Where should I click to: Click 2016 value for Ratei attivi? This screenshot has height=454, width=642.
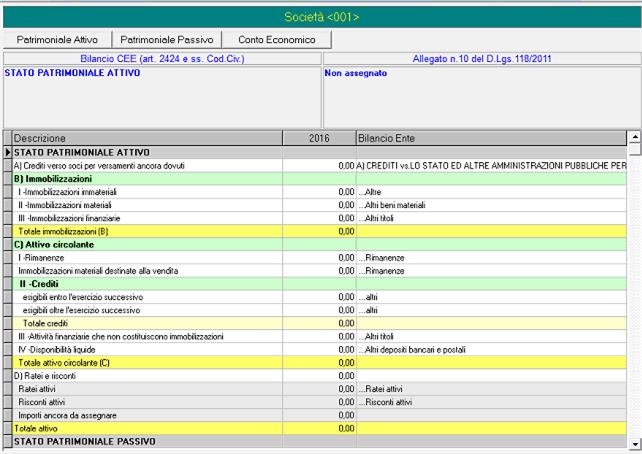[319, 389]
